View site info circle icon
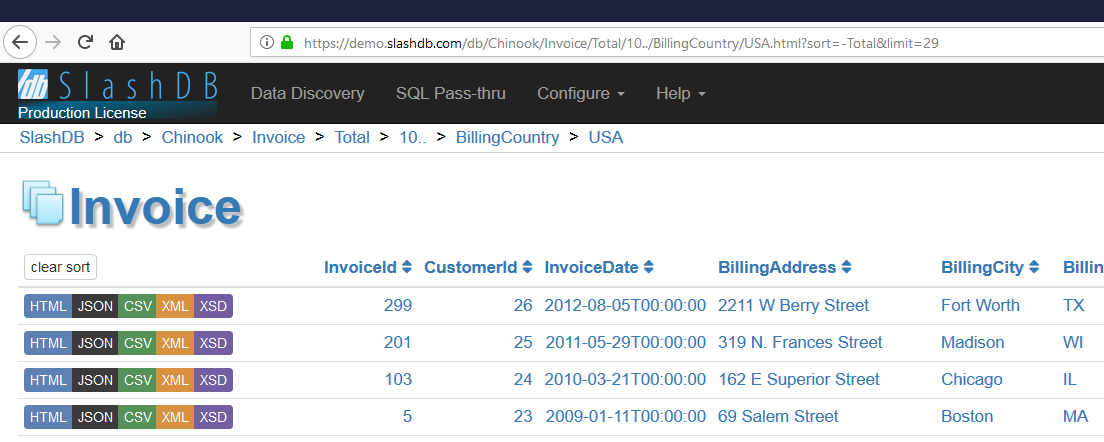This screenshot has height=442, width=1104. pyautogui.click(x=267, y=43)
